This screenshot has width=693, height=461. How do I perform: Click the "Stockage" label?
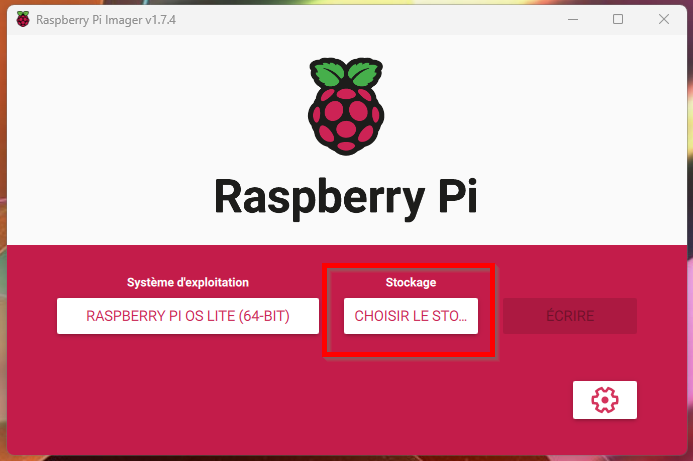click(411, 282)
